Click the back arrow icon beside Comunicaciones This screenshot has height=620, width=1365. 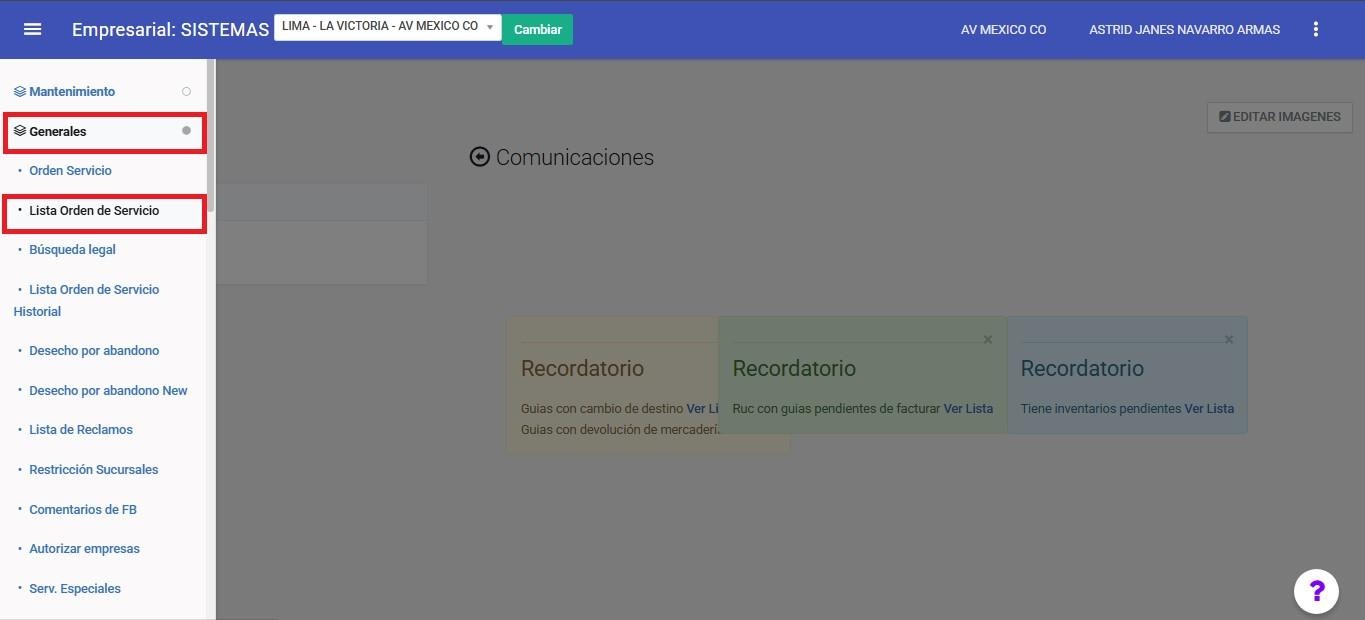(480, 157)
